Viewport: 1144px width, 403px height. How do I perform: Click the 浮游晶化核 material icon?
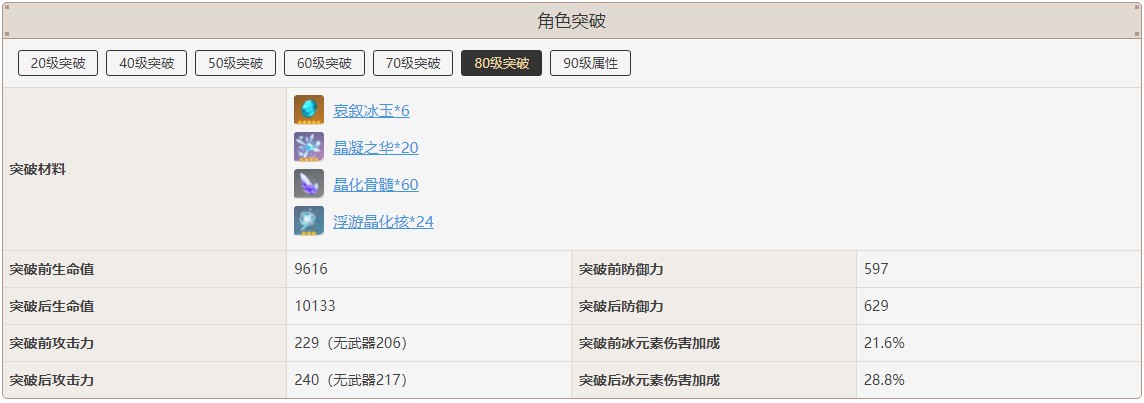click(x=309, y=221)
